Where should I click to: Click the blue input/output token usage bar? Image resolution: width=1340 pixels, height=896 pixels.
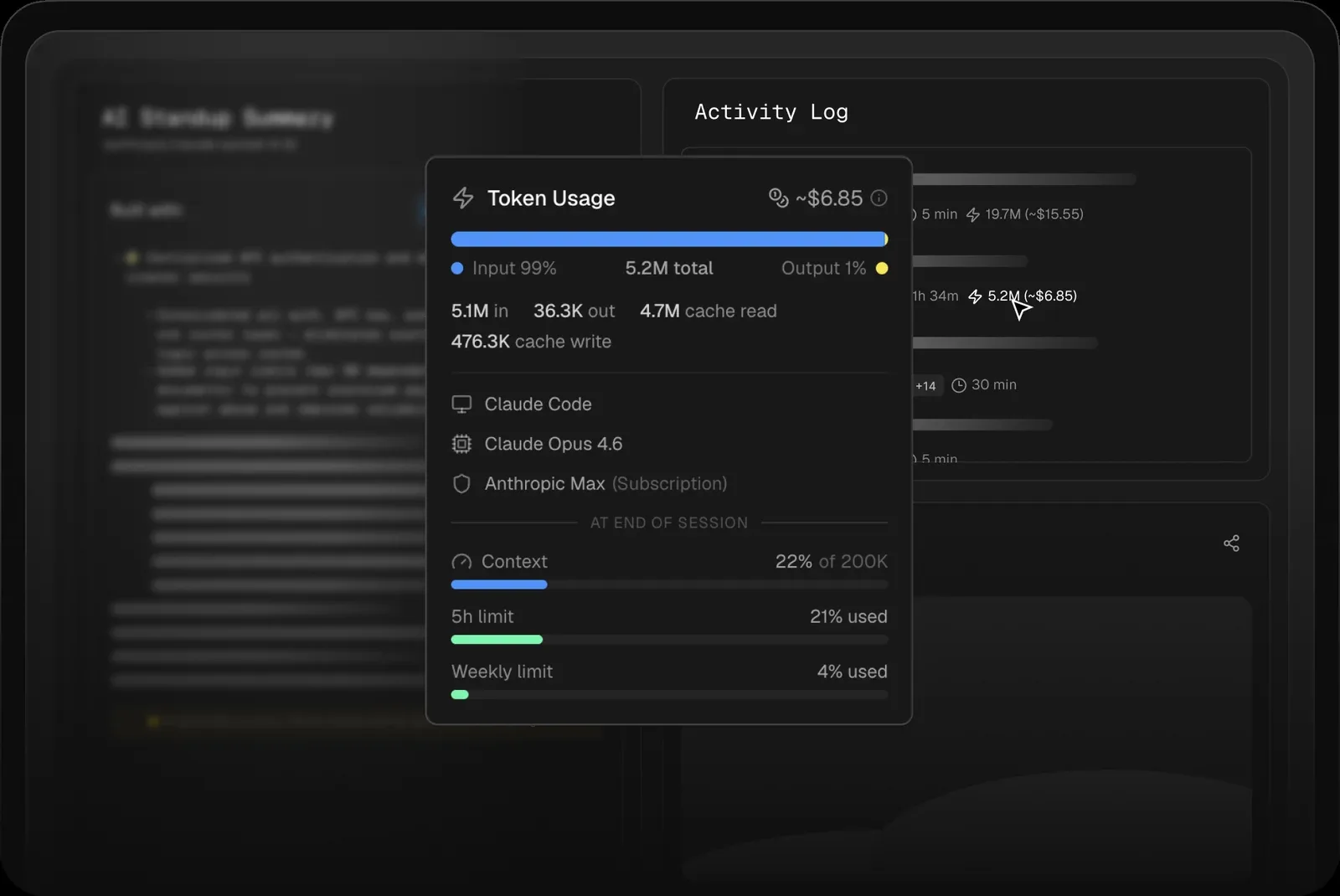pos(669,239)
